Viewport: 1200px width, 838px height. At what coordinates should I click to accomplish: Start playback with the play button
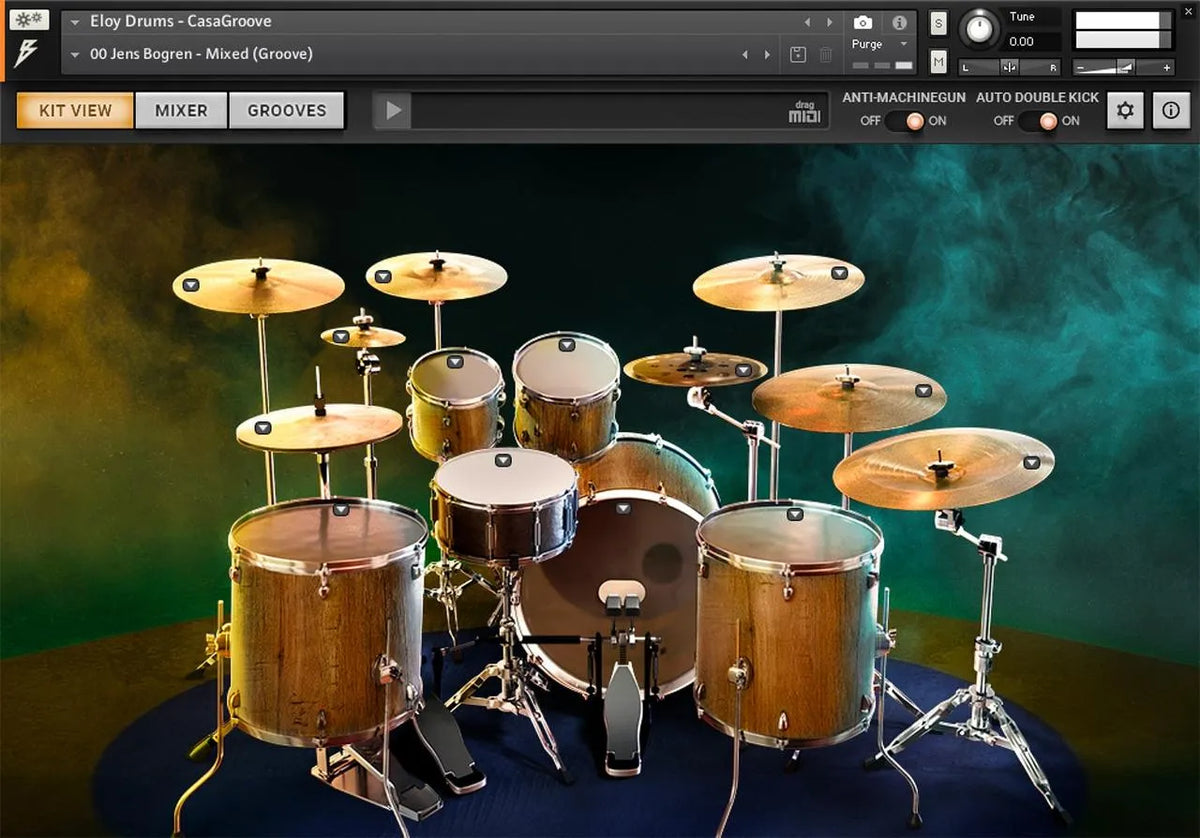[391, 111]
